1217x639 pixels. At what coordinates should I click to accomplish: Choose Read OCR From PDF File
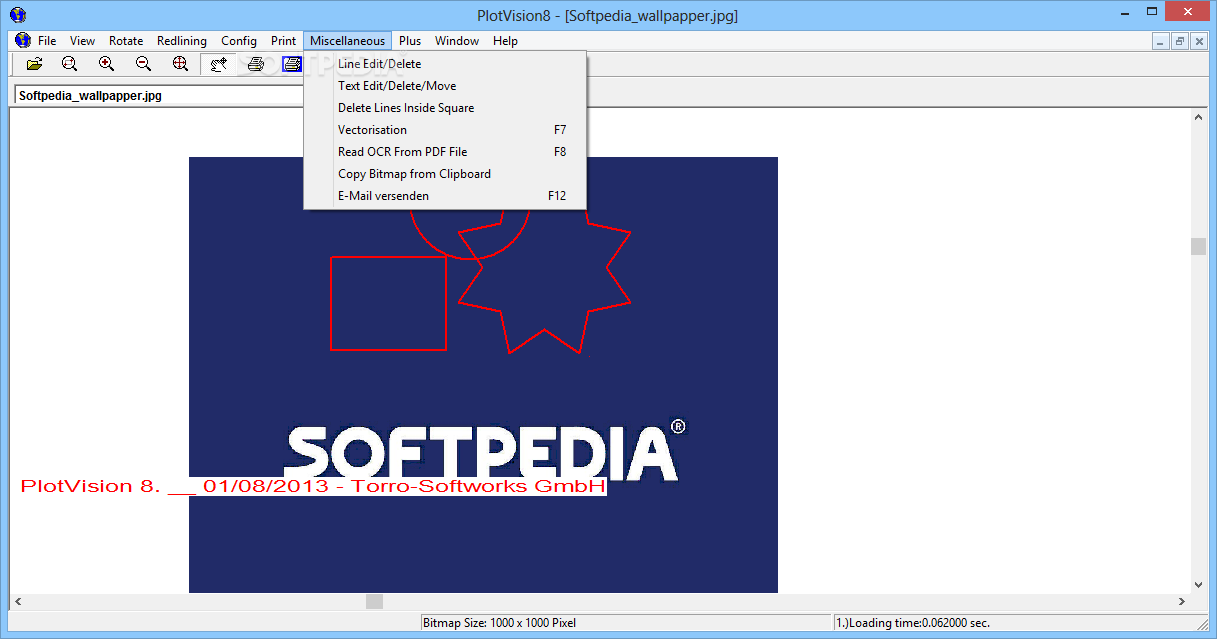pos(445,152)
